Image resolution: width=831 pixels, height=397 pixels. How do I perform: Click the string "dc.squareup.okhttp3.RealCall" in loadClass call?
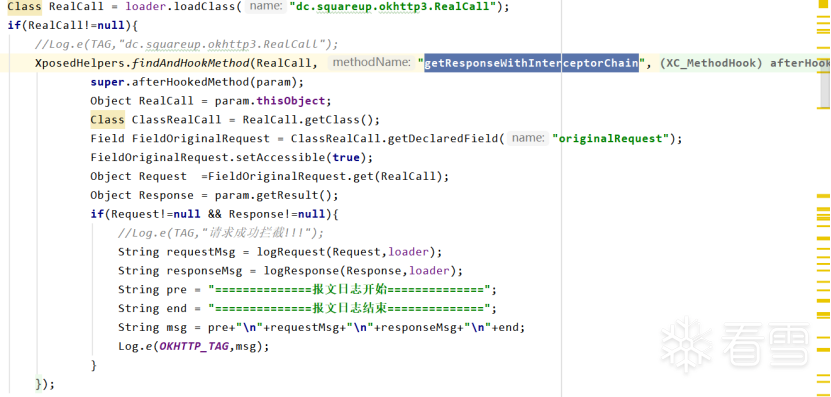click(x=393, y=7)
